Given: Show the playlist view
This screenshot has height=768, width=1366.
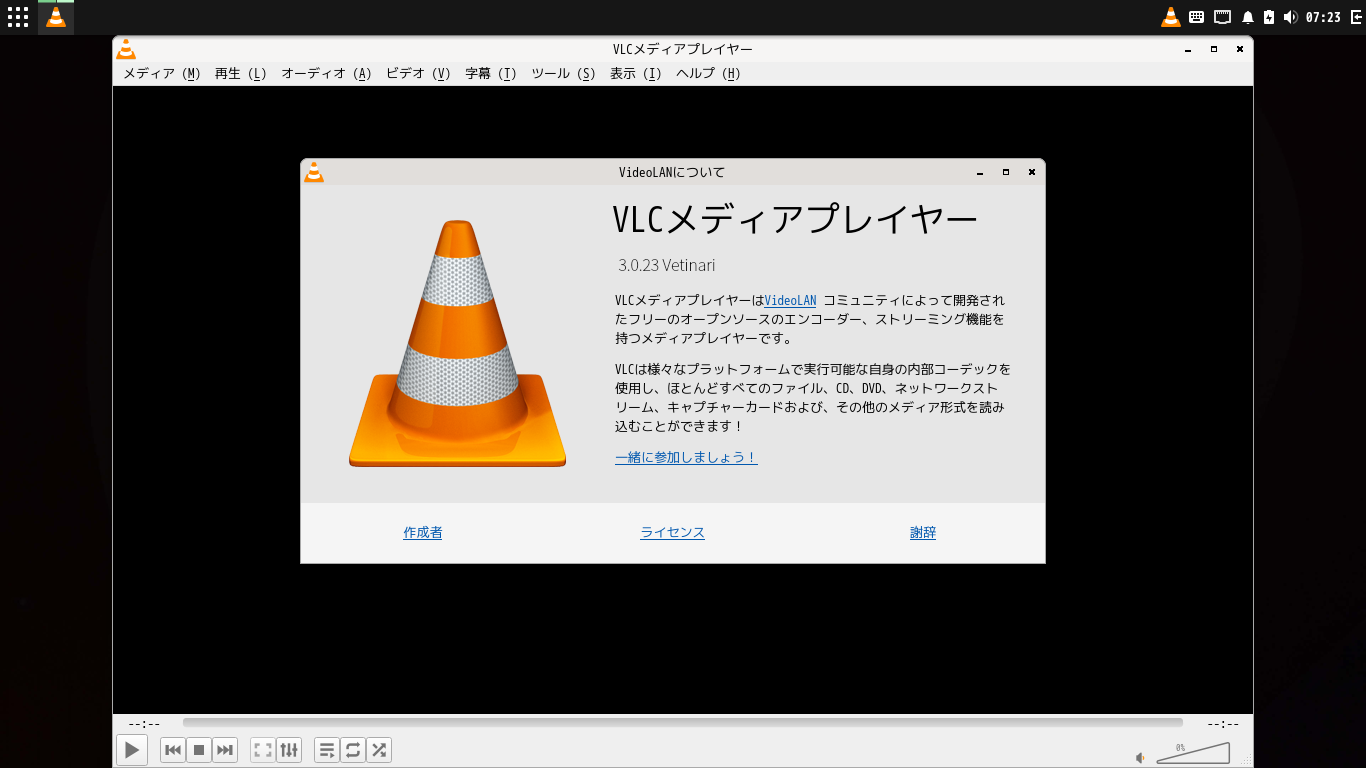Looking at the screenshot, I should click(x=327, y=750).
